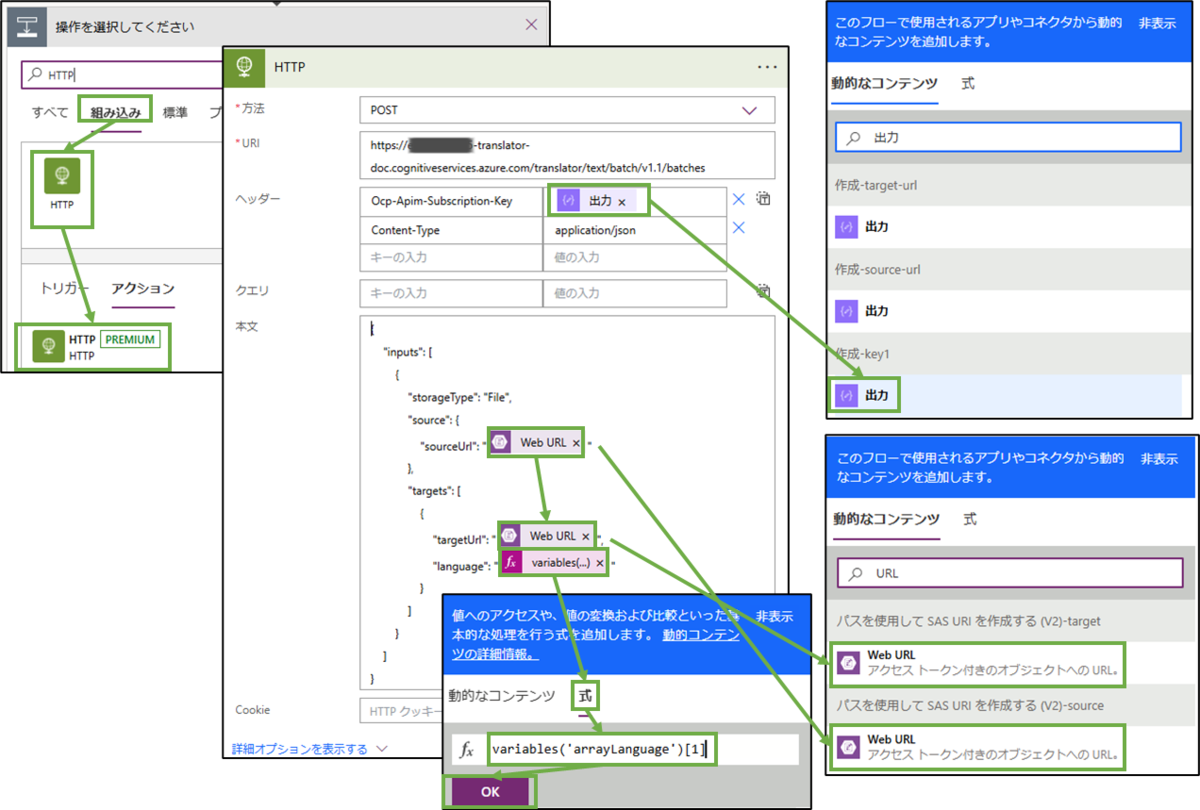
Task: Choose Web URL under the (V2)-source section
Action: [976, 747]
